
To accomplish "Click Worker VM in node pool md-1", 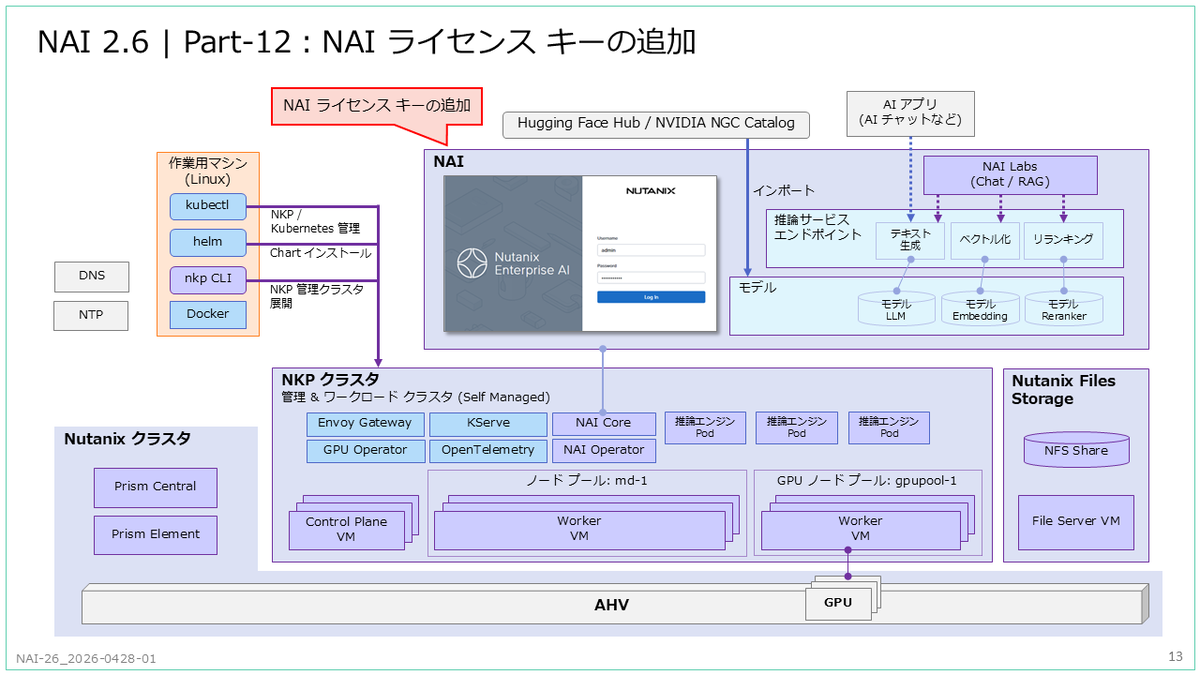I will (x=579, y=530).
